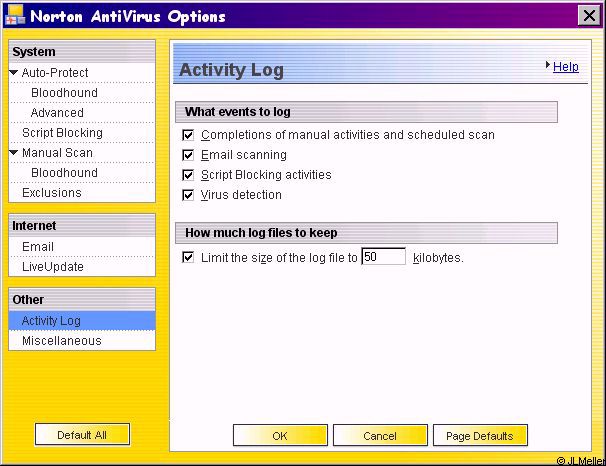
Task: Open the Help link
Action: pyautogui.click(x=565, y=67)
